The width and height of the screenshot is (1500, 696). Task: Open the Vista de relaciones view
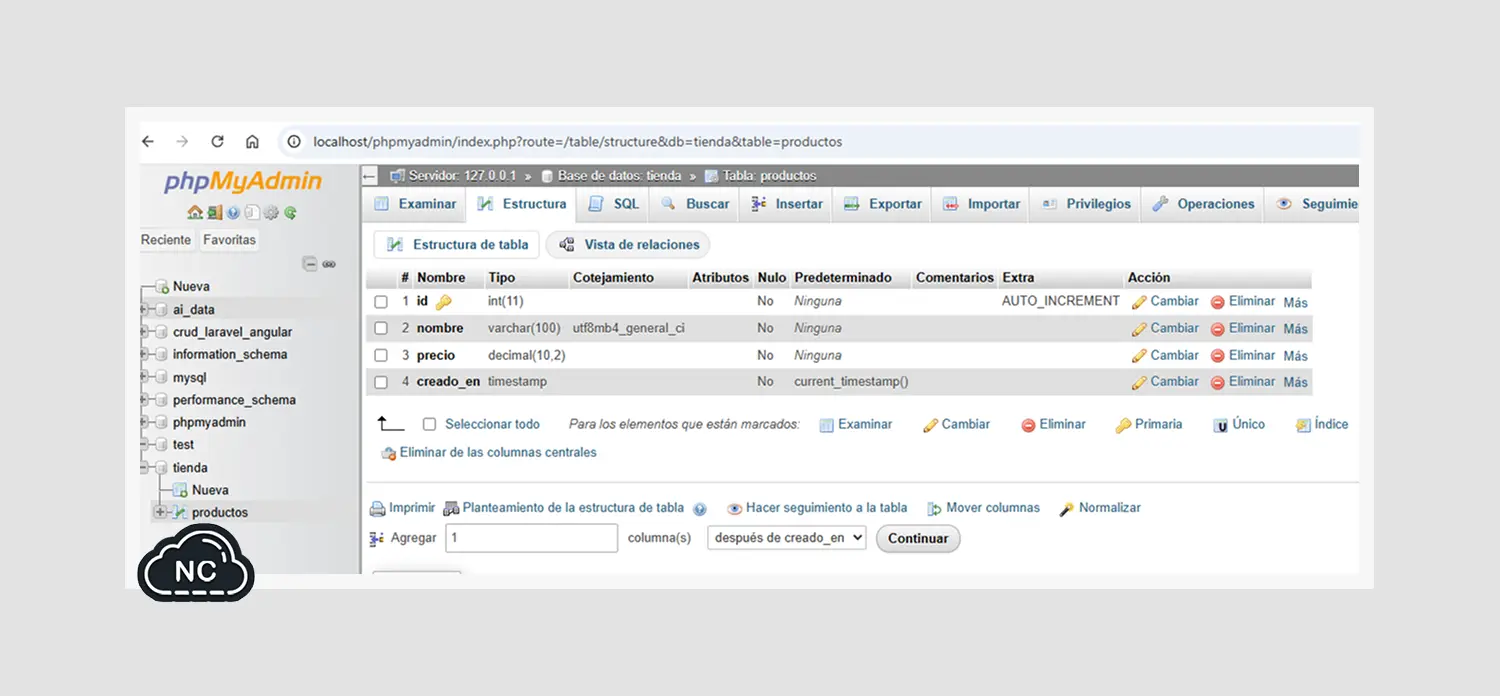(x=629, y=245)
